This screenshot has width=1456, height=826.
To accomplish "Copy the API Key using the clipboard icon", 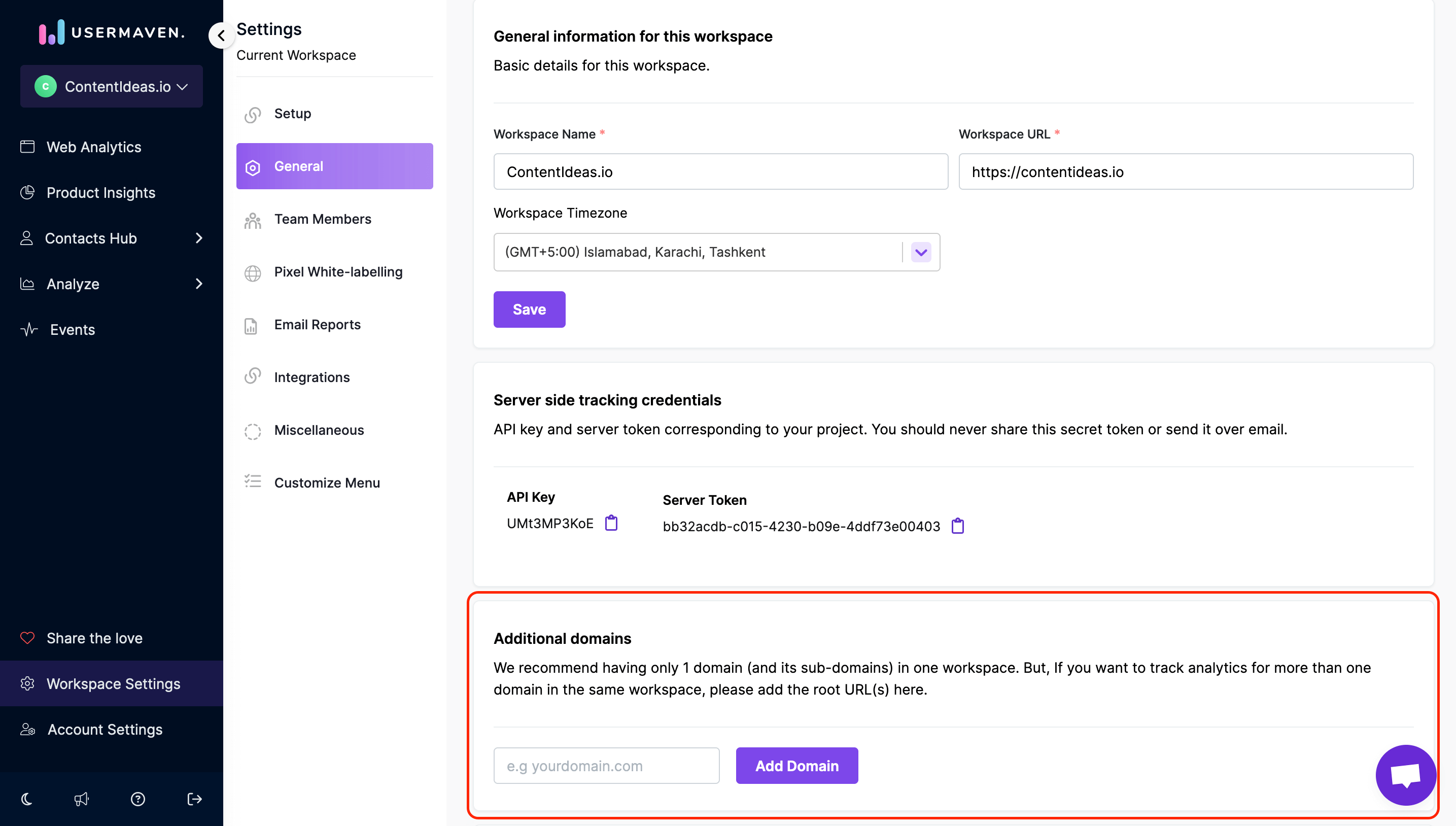I will tap(611, 523).
